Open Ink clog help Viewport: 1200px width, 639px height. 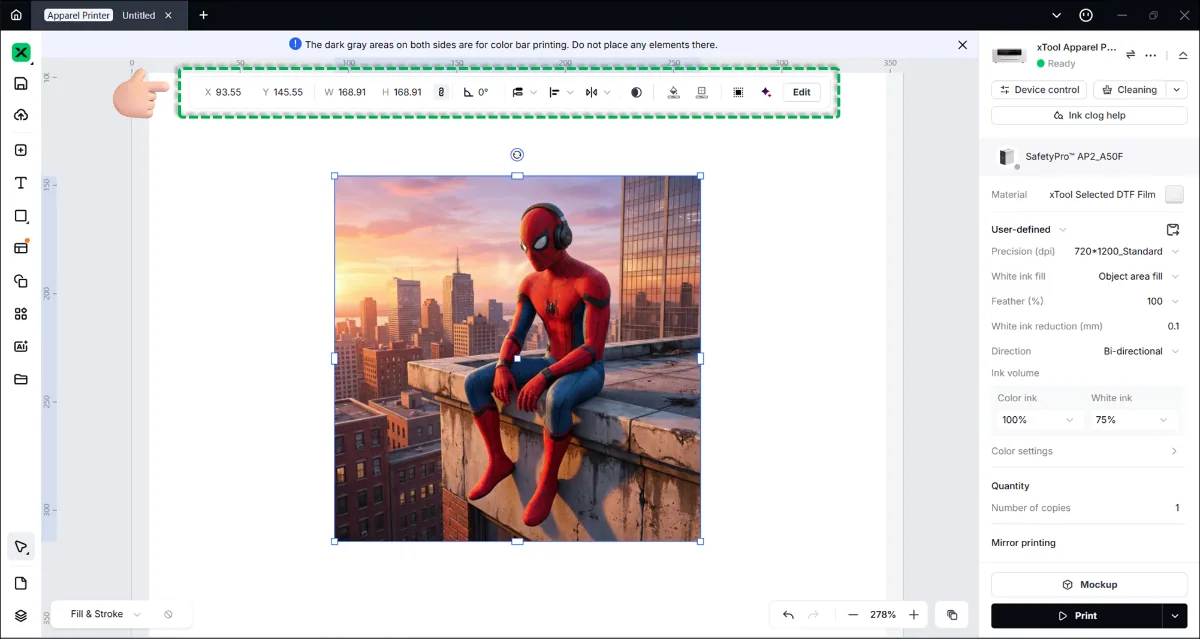point(1089,115)
